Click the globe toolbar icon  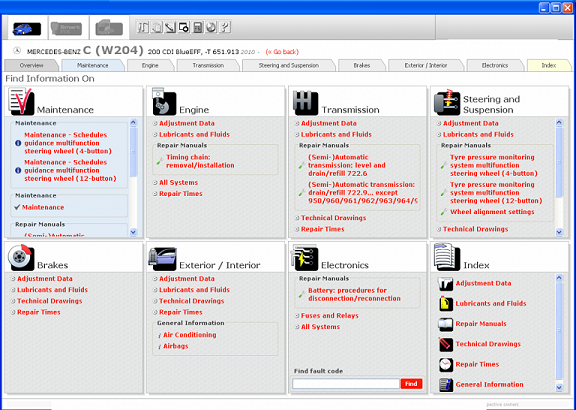point(211,27)
